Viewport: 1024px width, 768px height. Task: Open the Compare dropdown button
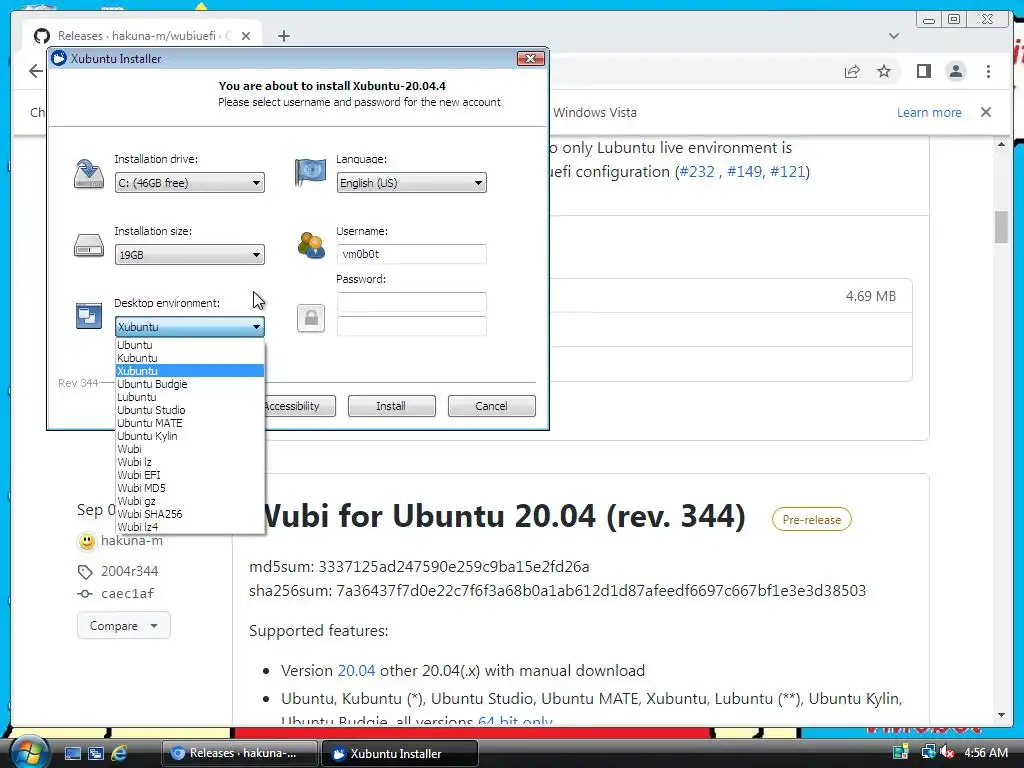123,626
